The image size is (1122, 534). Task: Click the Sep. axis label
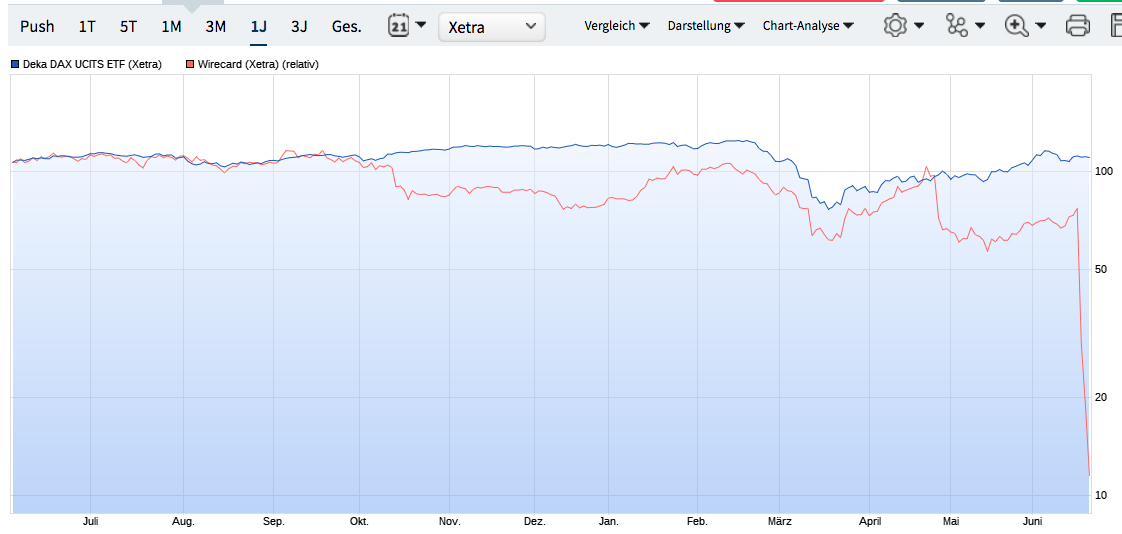tap(274, 521)
